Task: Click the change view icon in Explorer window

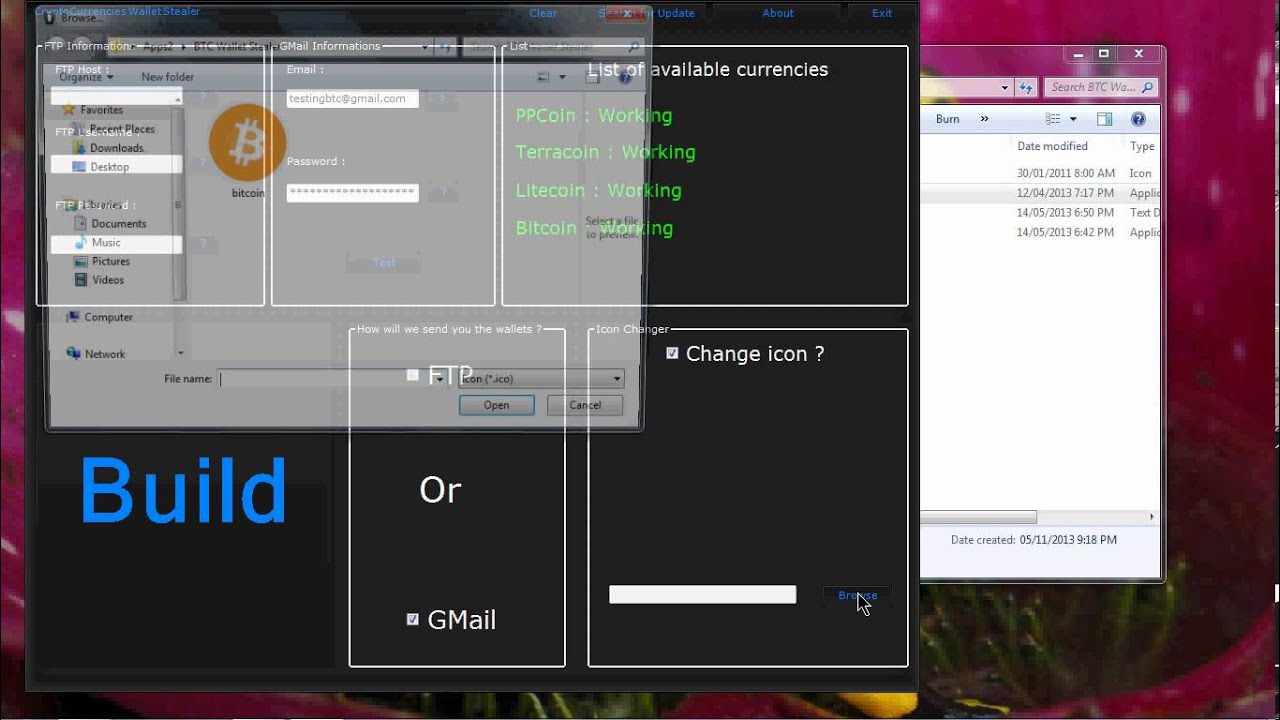Action: tap(1053, 119)
